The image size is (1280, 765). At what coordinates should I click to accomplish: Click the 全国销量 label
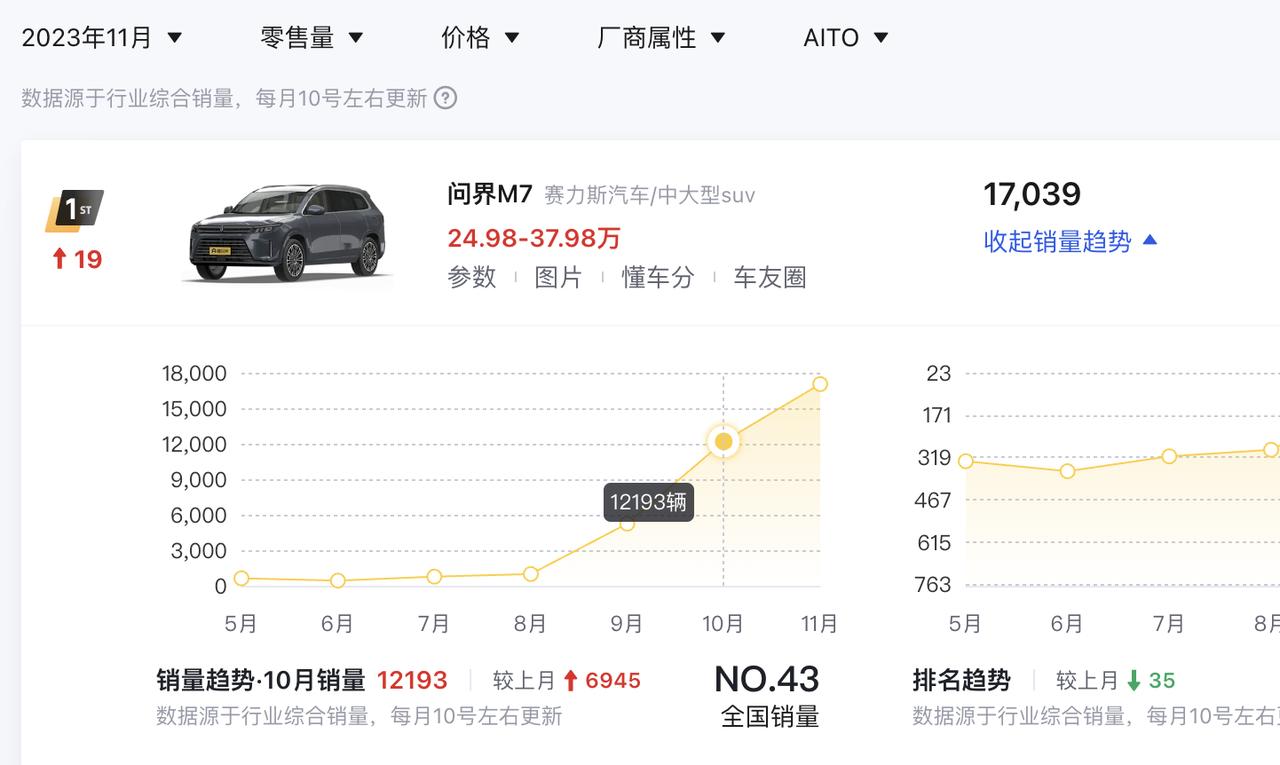(x=770, y=717)
